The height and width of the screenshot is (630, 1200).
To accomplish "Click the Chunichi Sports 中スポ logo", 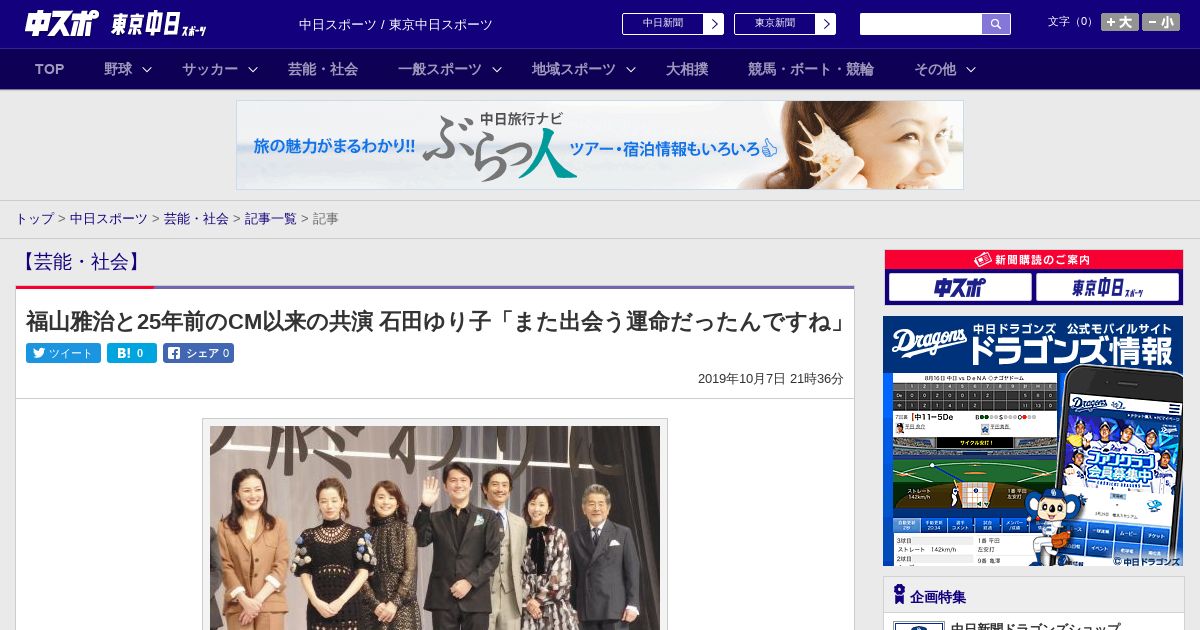I will 62,23.
